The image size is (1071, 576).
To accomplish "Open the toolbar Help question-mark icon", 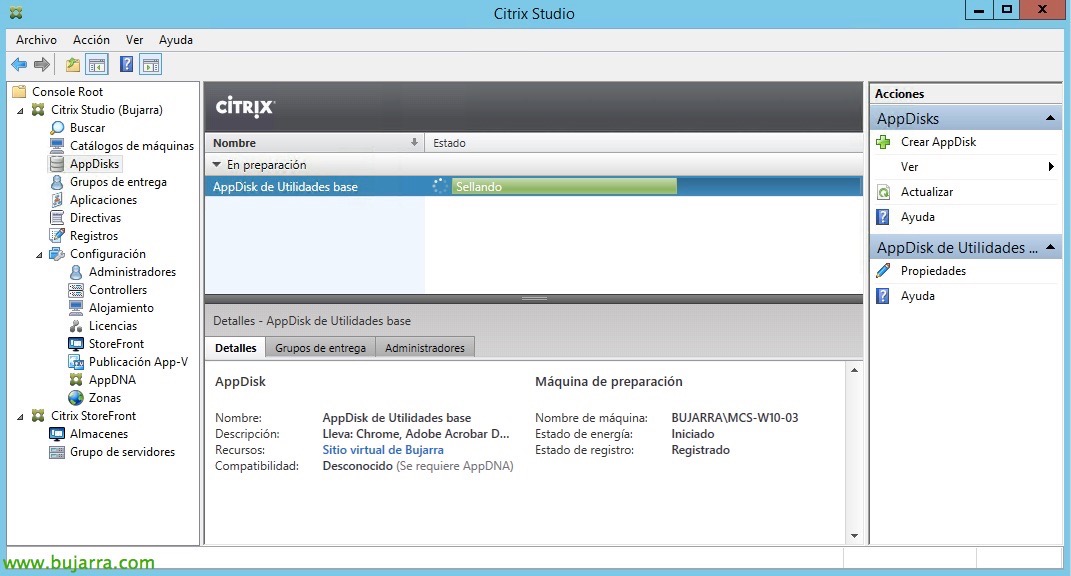I will [126, 65].
